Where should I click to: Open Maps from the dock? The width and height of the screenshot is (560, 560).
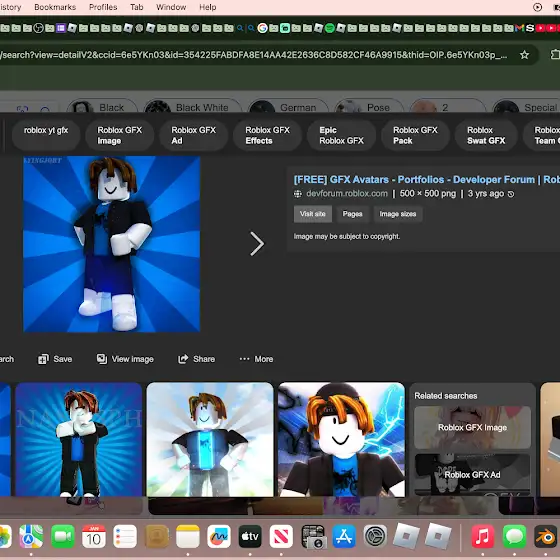[x=31, y=536]
